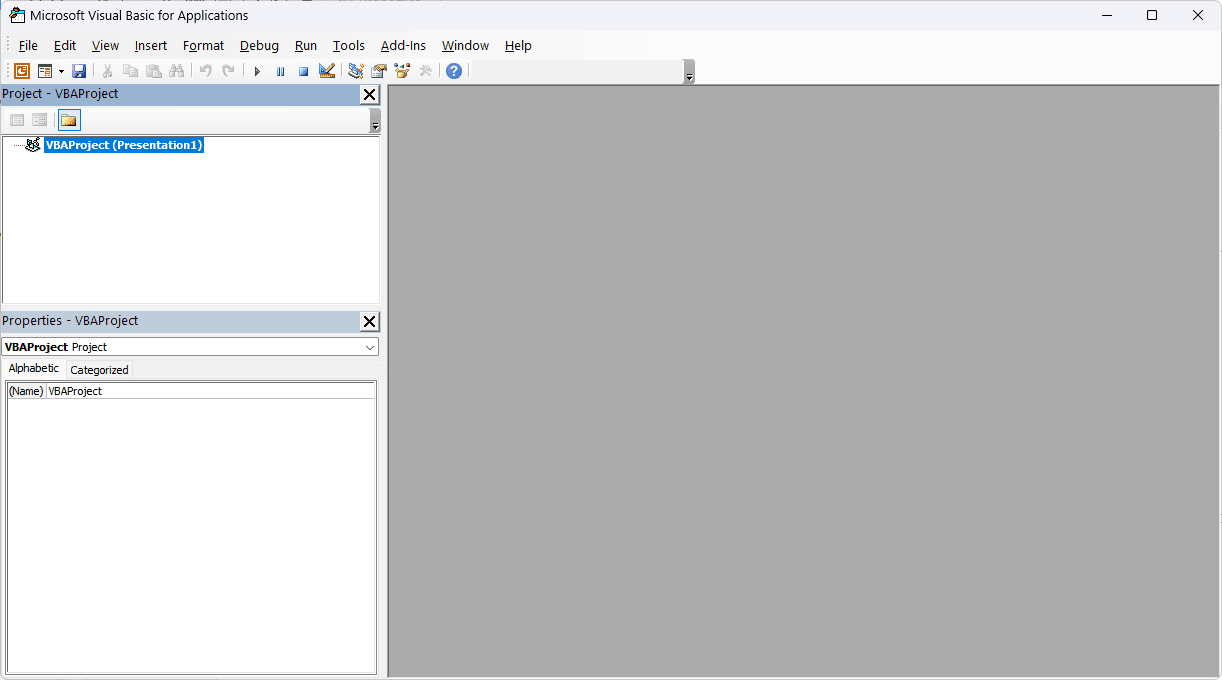Click the Insert UserForm toolbar icon
Image resolution: width=1222 pixels, height=680 pixels.
tap(45, 71)
